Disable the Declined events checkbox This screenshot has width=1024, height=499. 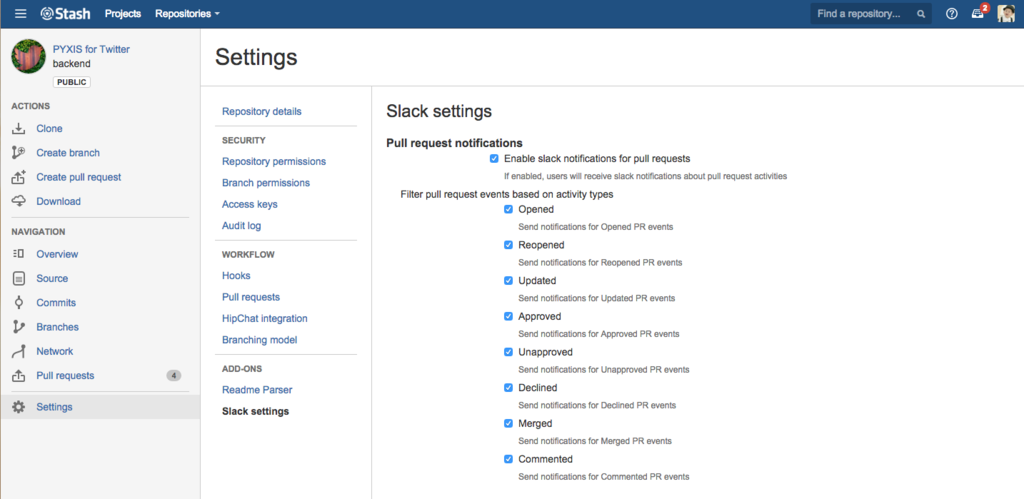[x=509, y=388]
